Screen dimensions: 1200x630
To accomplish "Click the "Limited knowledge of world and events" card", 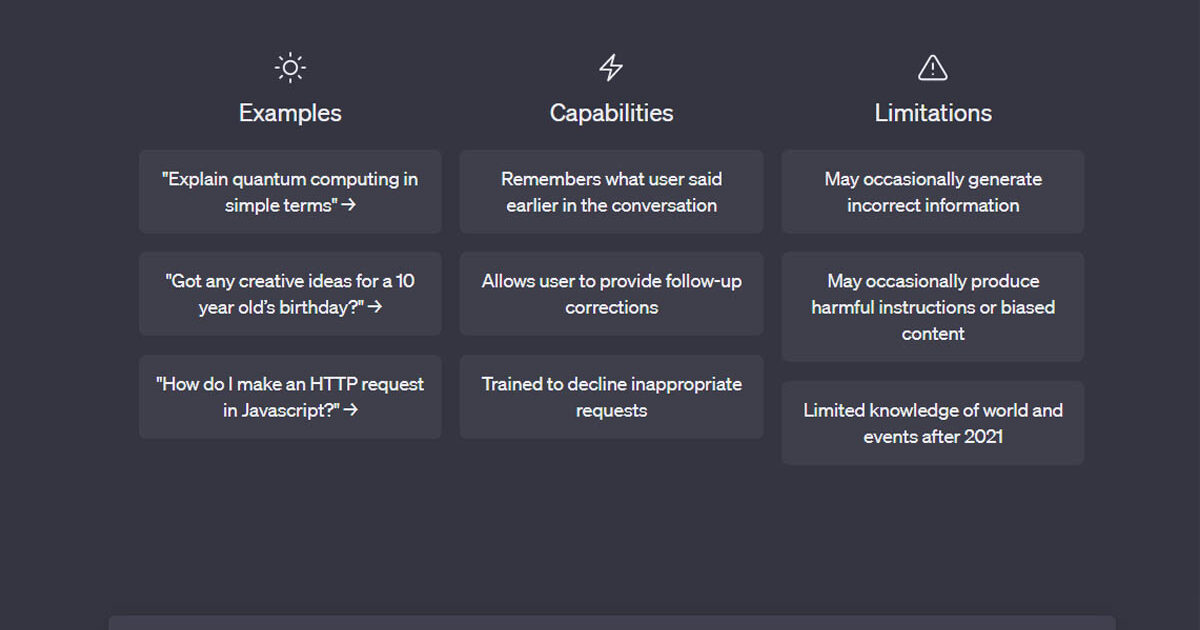I will tap(933, 423).
